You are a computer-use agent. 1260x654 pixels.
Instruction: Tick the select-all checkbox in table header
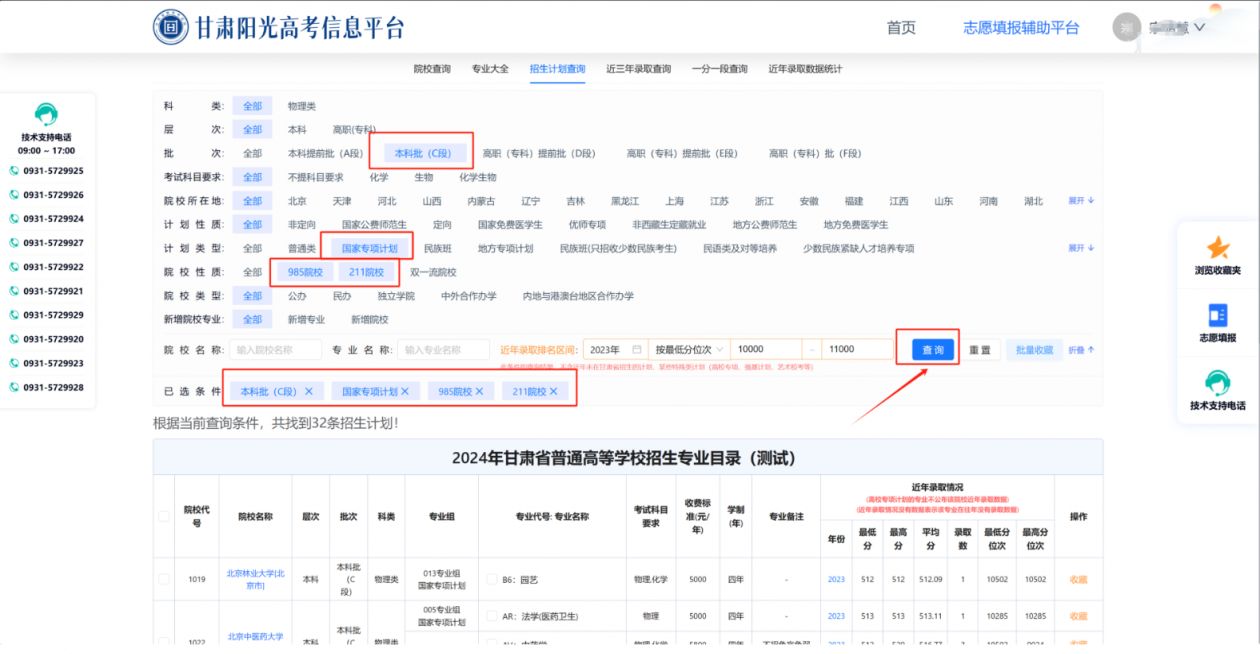tap(164, 516)
